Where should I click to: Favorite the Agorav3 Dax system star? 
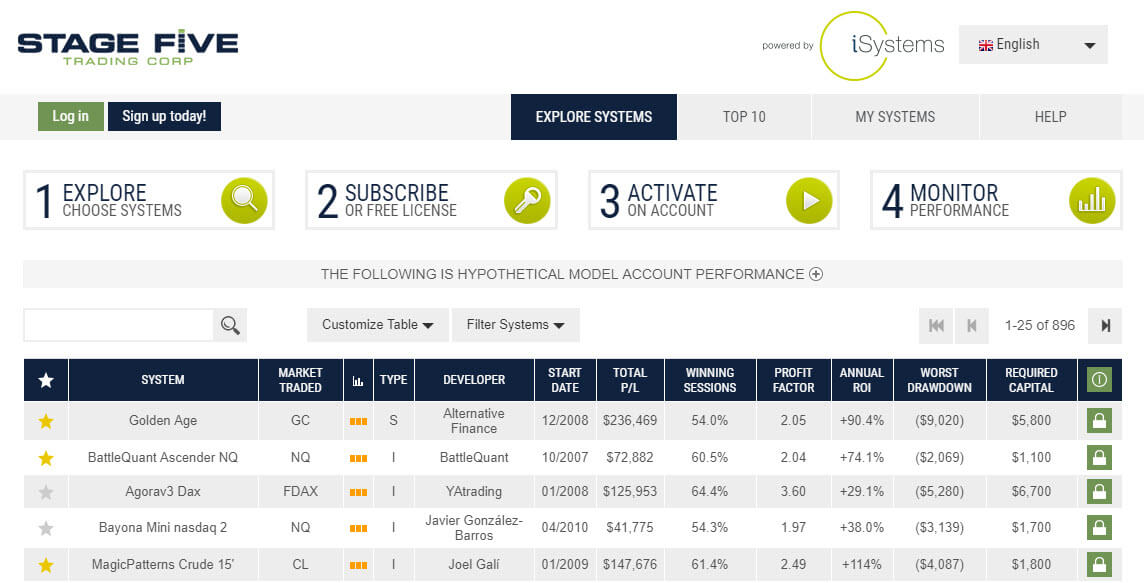click(x=46, y=492)
